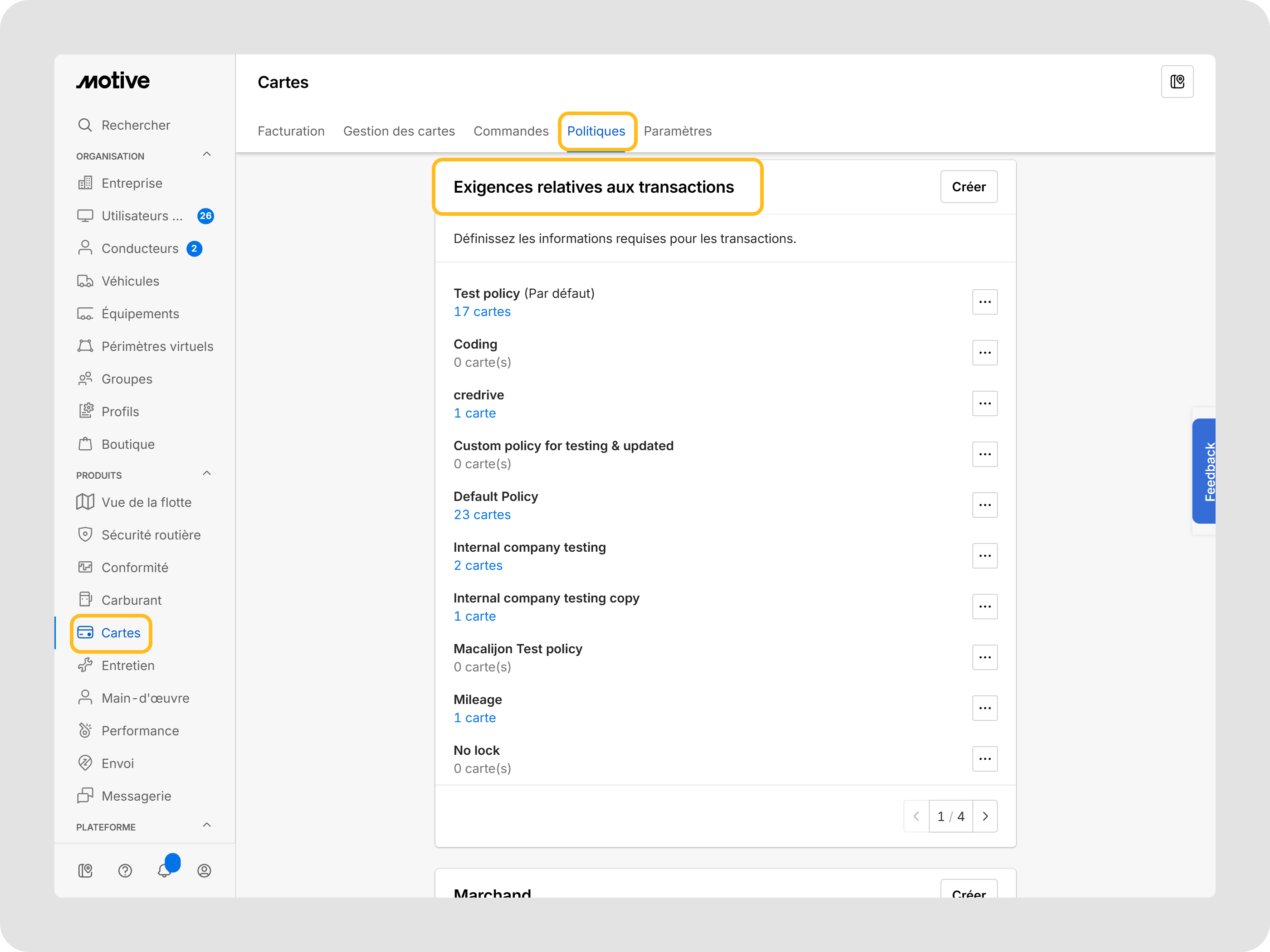
Task: Switch to Gestion des cartes tab
Action: (399, 131)
